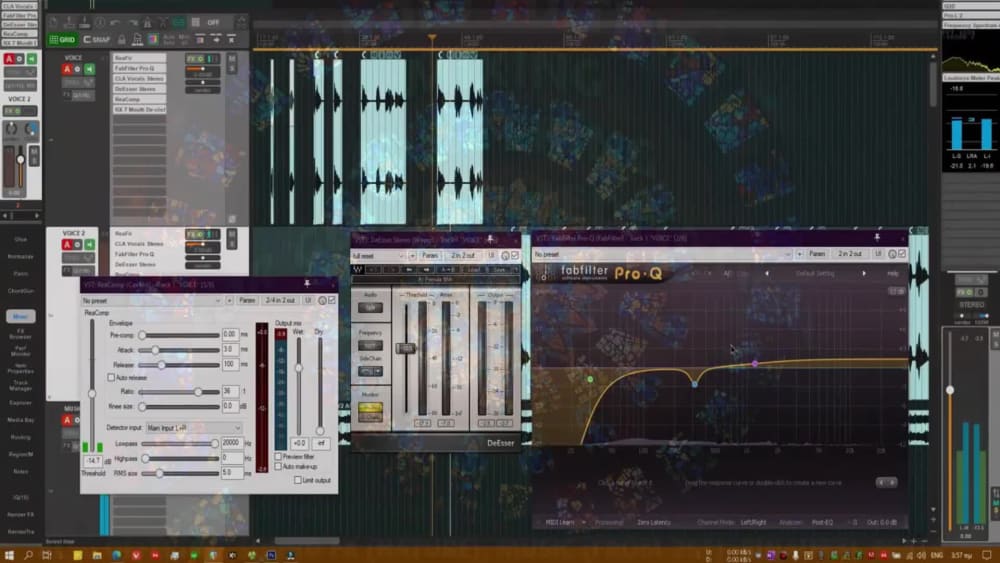Click DeEsser Monitor yellow button
The width and height of the screenshot is (1000, 563).
[370, 408]
